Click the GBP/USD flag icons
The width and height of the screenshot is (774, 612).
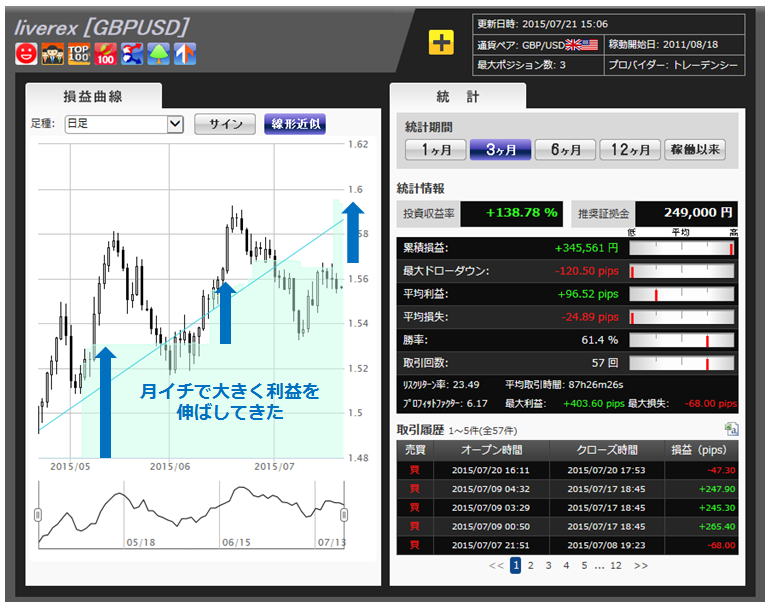582,45
